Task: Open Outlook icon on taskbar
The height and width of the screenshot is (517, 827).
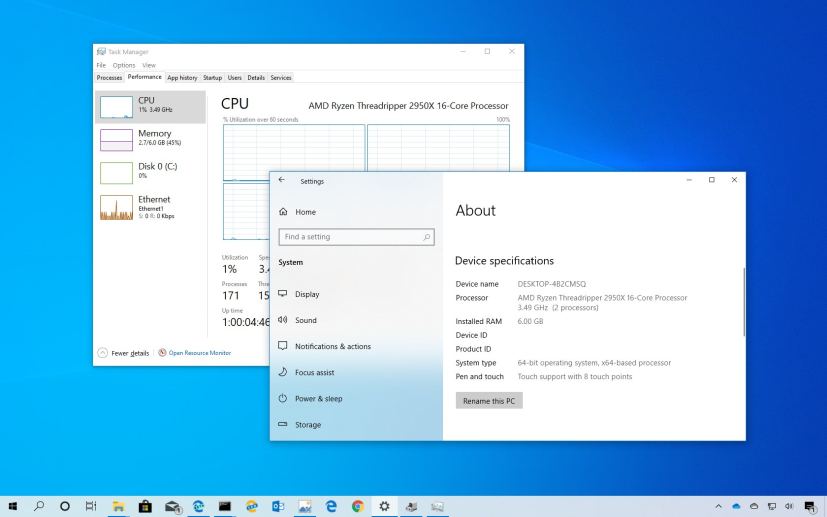Action: (278, 506)
